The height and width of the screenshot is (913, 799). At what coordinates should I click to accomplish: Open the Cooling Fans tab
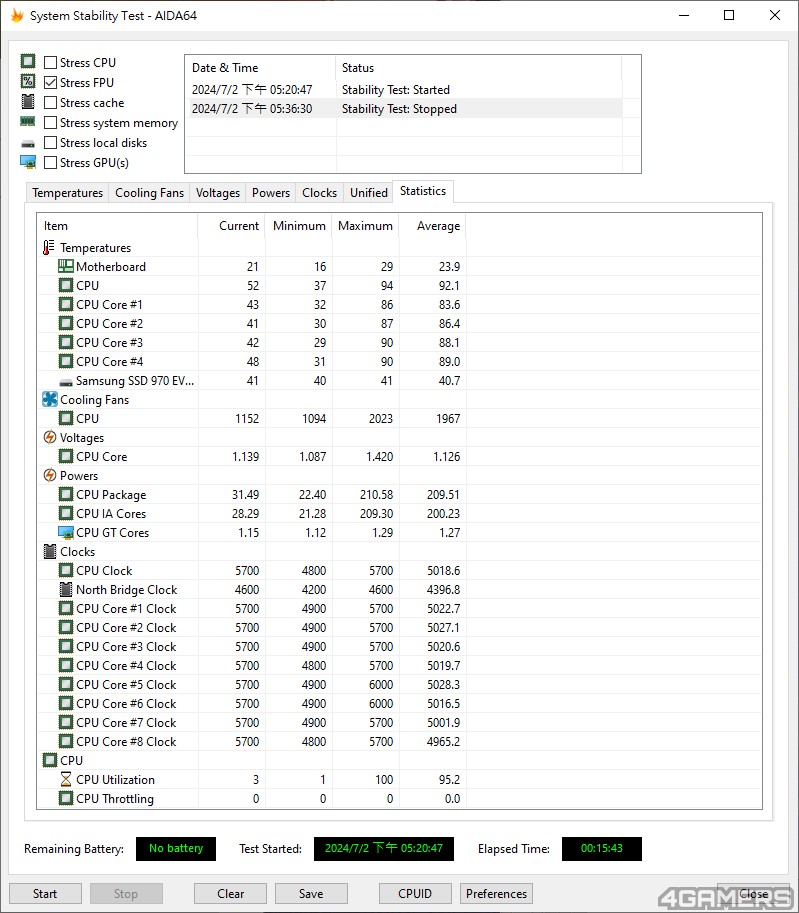149,193
